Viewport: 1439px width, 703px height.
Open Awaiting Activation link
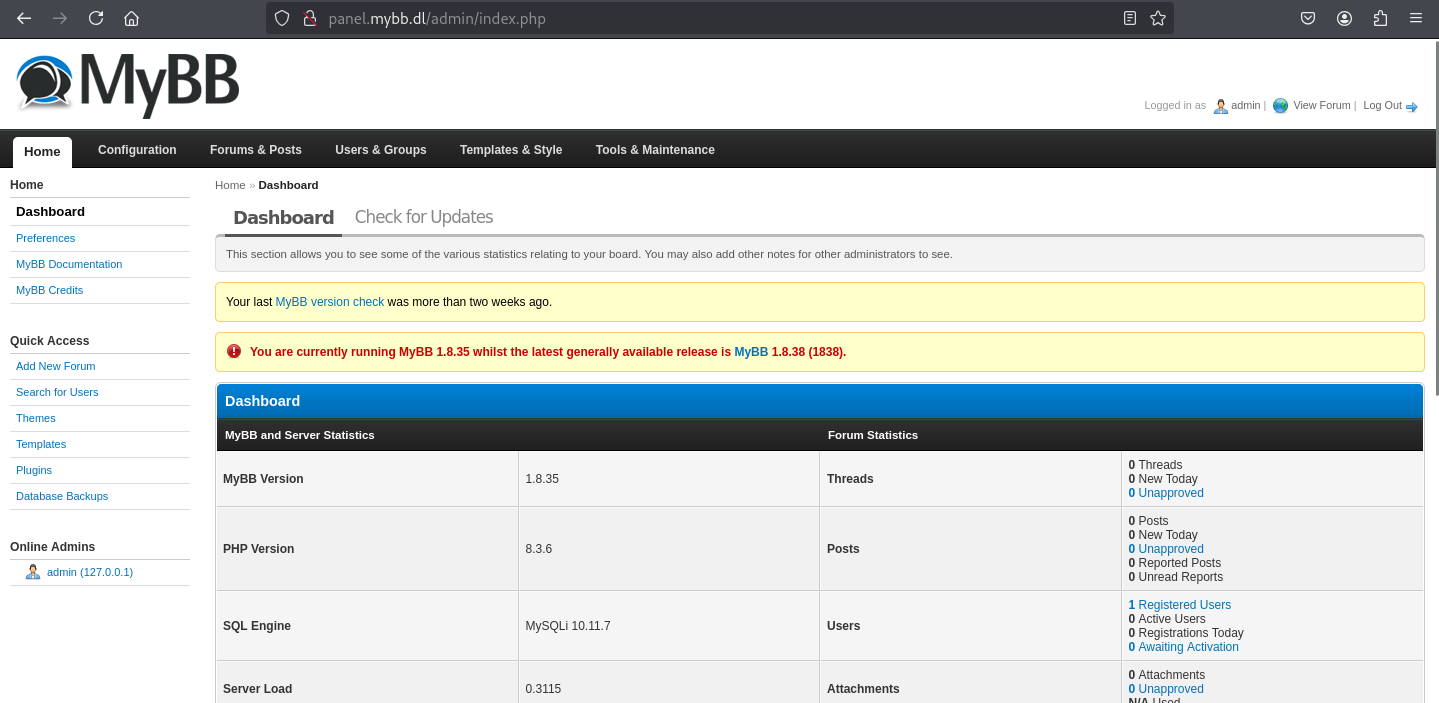click(x=1184, y=647)
